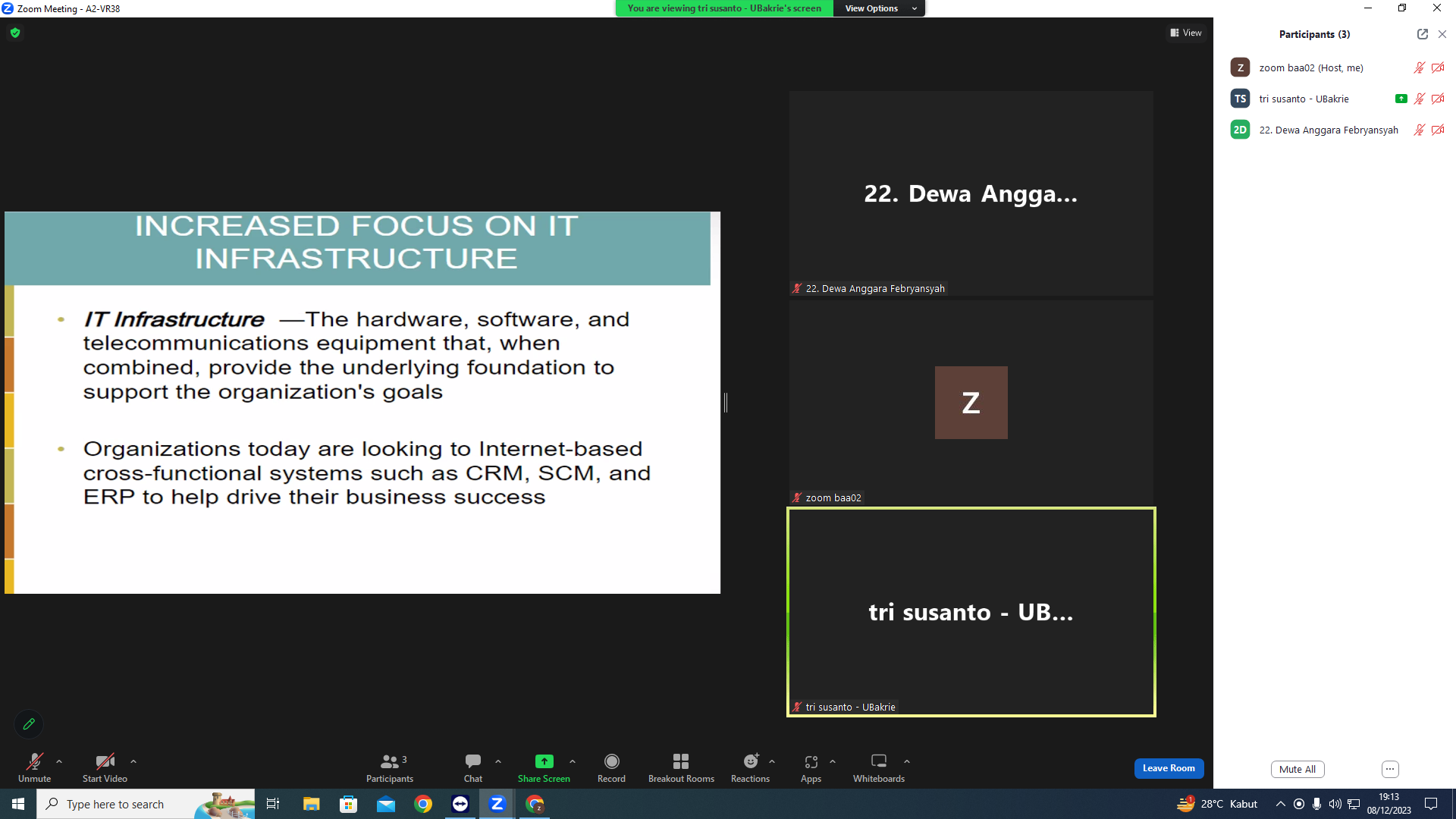Open Microsoft Store from taskbar
1456x819 pixels.
click(x=348, y=804)
